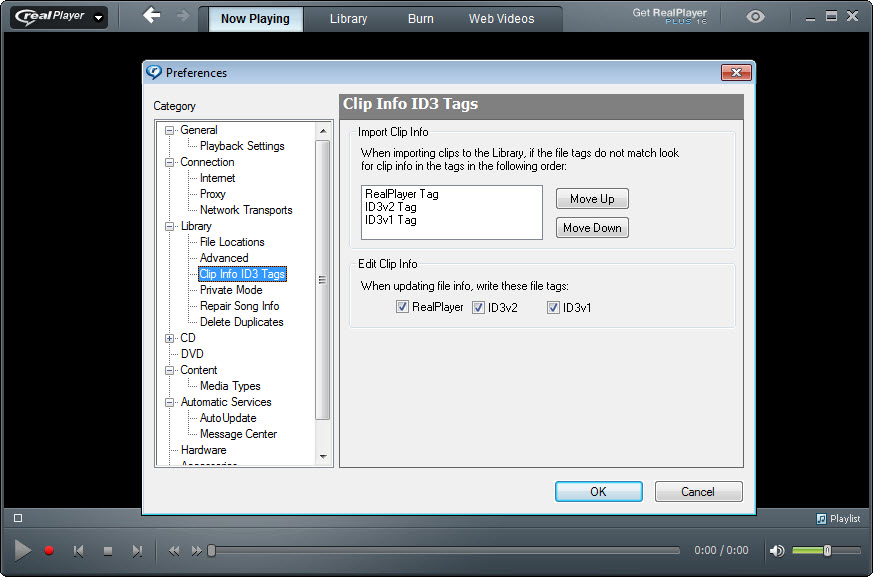Open the Library tab
Screen dimensions: 873x577
click(x=349, y=18)
